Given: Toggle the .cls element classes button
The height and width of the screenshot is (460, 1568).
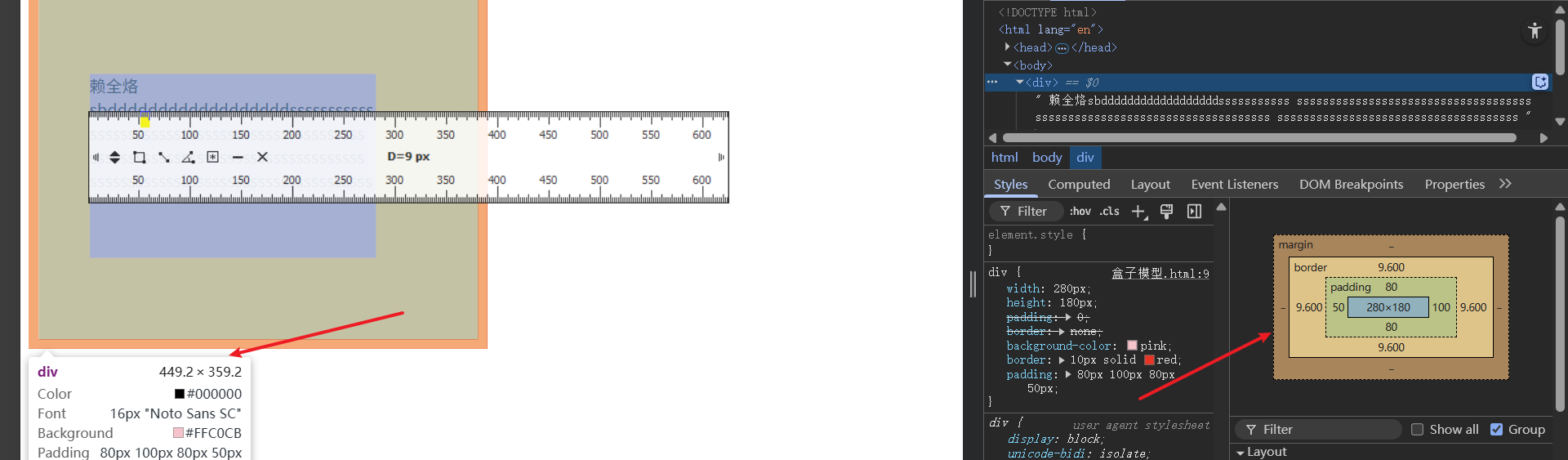Looking at the screenshot, I should [x=1110, y=211].
